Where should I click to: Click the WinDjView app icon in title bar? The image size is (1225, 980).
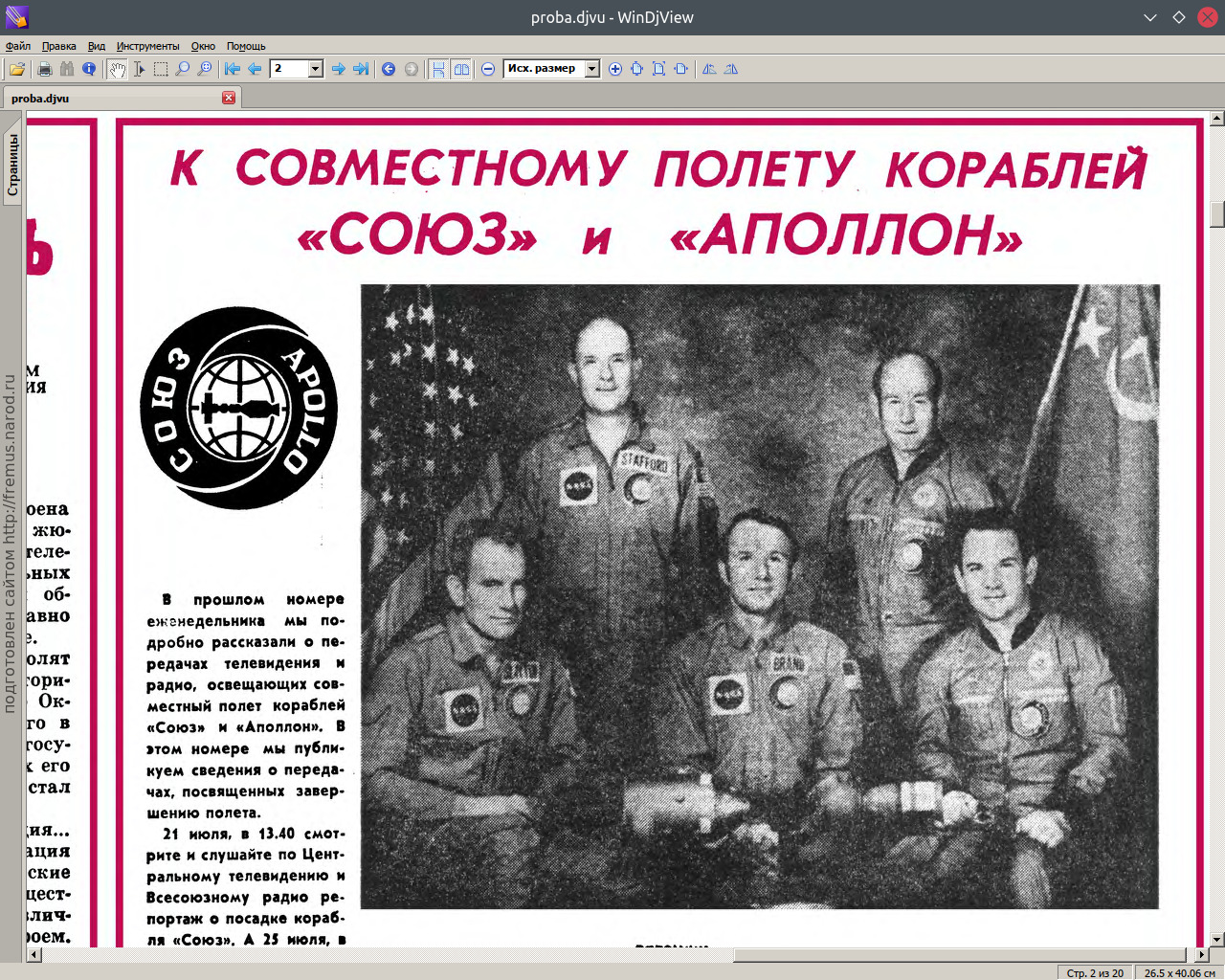coord(16,17)
